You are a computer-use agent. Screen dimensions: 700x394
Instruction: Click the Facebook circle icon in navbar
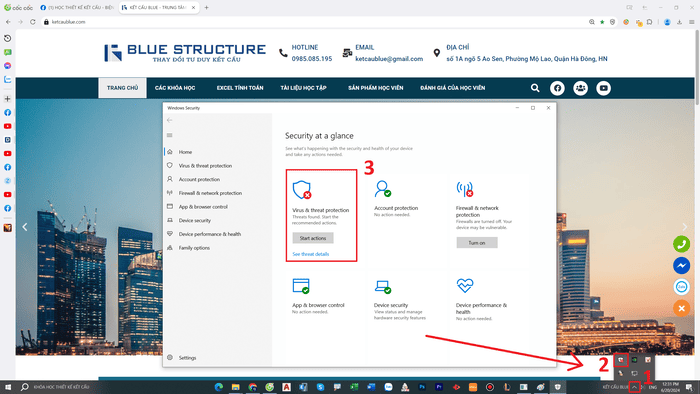pos(557,88)
